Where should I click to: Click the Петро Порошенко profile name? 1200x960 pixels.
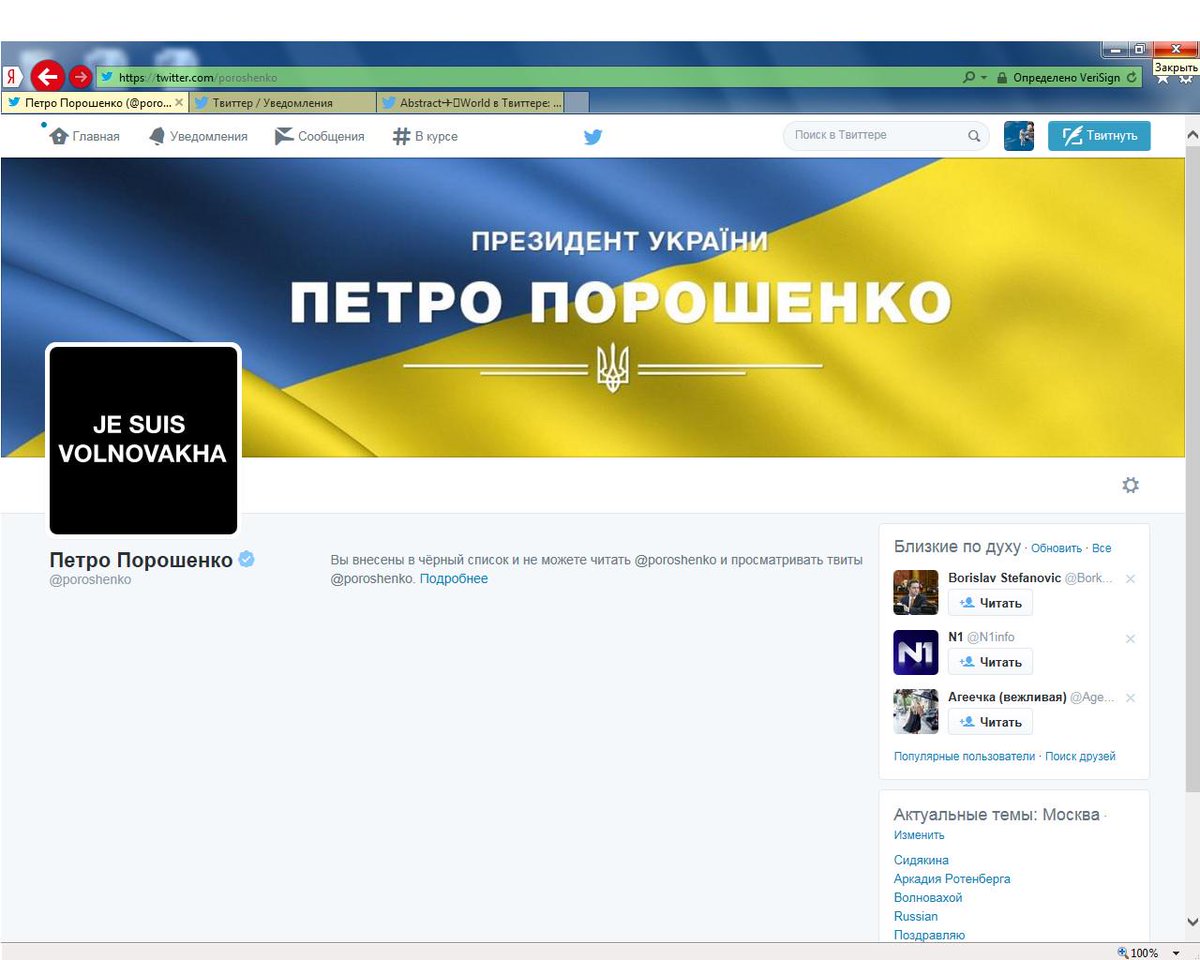click(141, 560)
